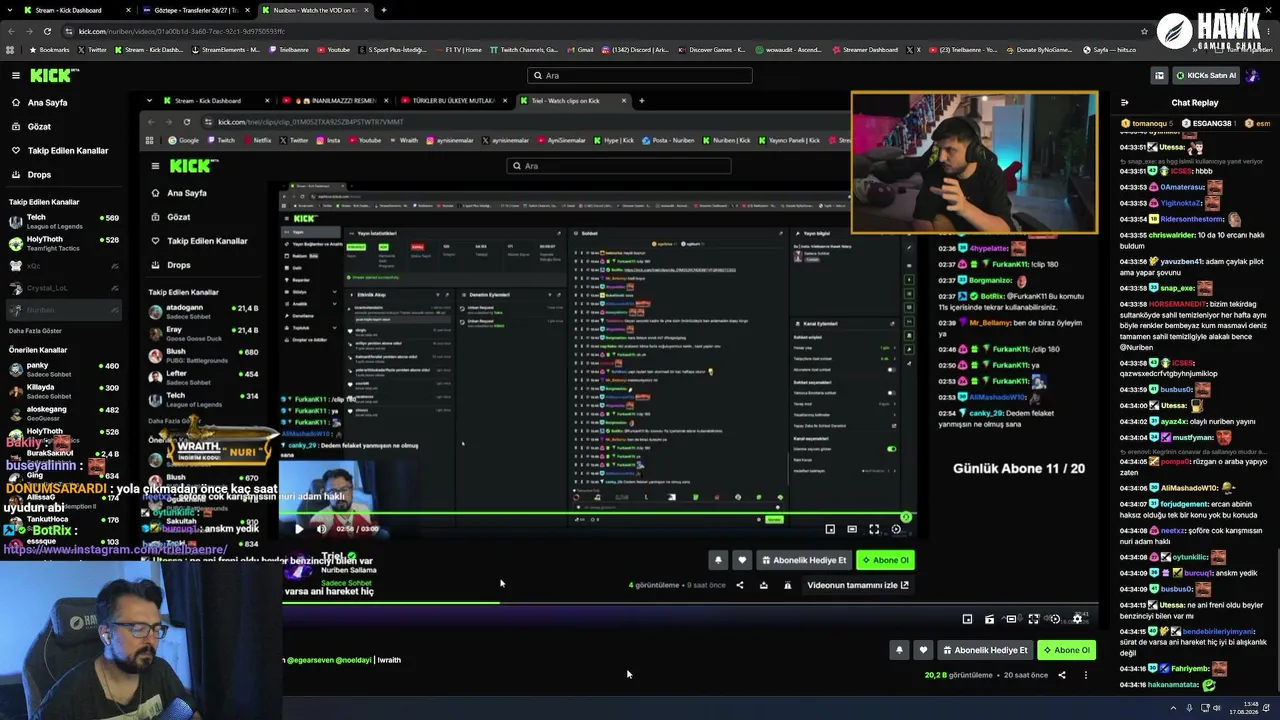The width and height of the screenshot is (1280, 720).
Task: Open the Kick sidebar hamburger menu in outer page
Action: [x=15, y=75]
